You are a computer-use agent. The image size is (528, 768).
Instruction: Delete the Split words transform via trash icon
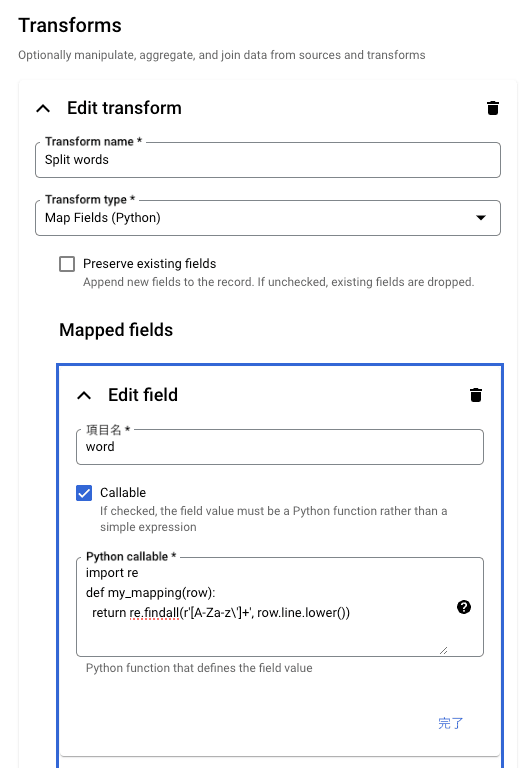(493, 108)
